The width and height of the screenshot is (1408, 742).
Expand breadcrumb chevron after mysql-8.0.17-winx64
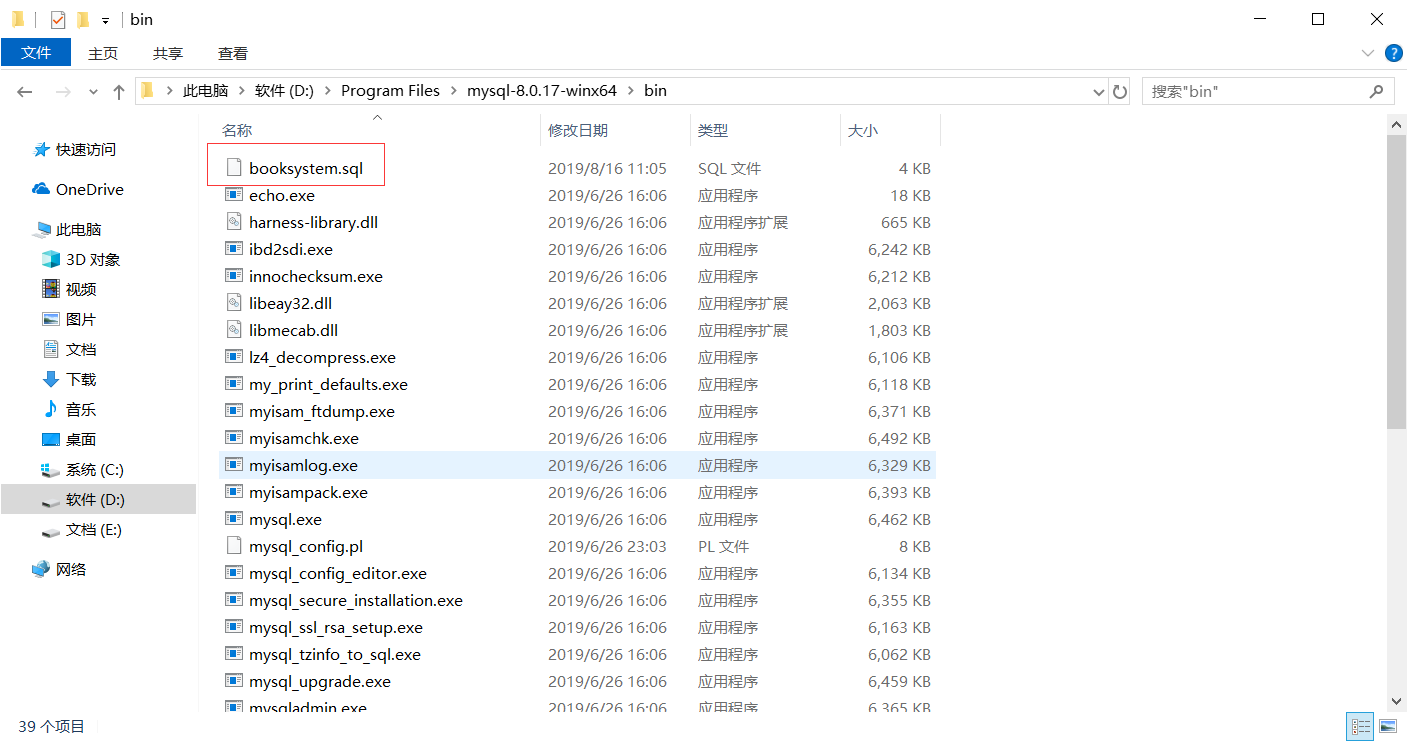tap(630, 91)
